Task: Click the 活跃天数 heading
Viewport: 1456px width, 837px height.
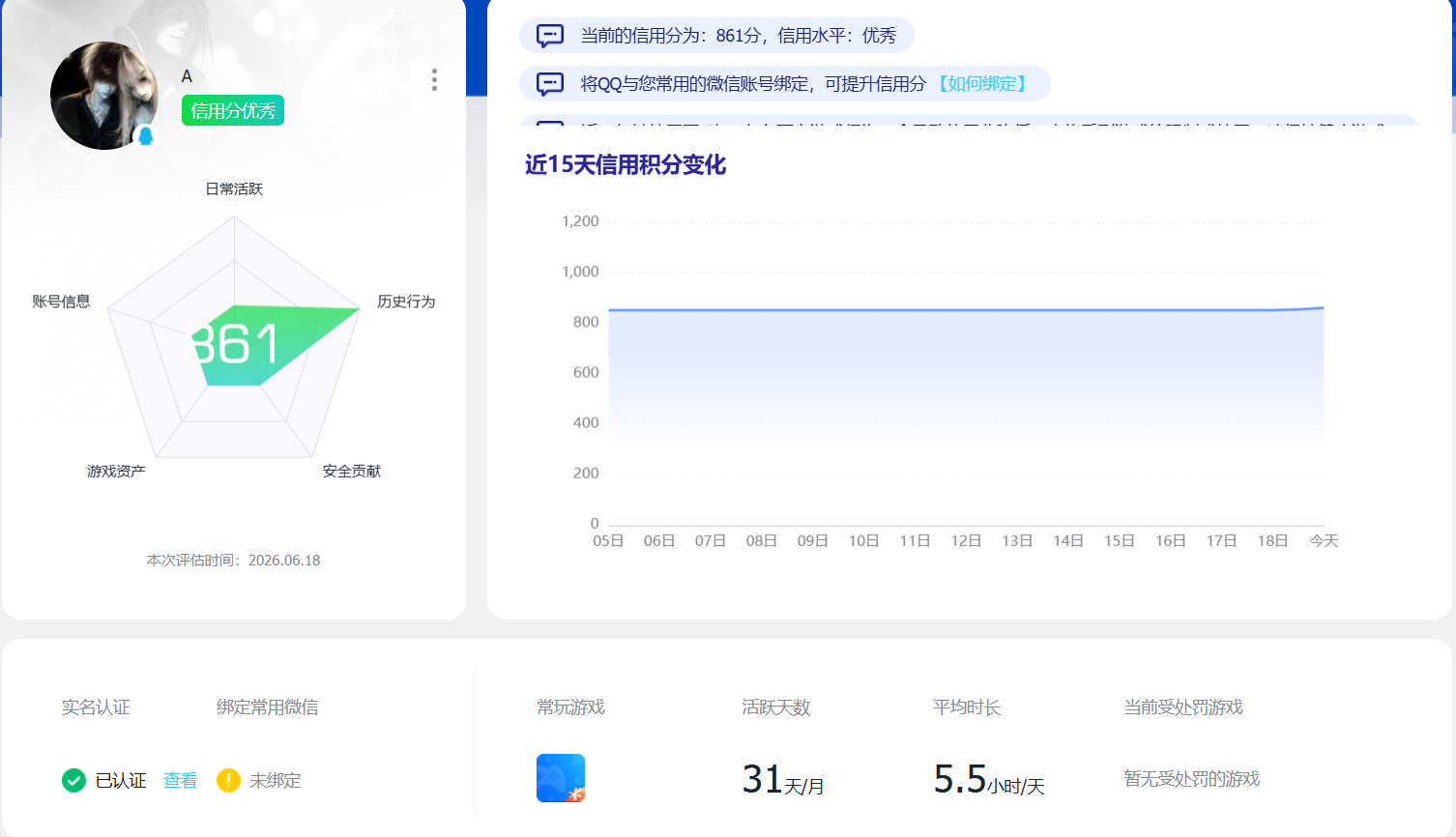Action: (x=776, y=707)
